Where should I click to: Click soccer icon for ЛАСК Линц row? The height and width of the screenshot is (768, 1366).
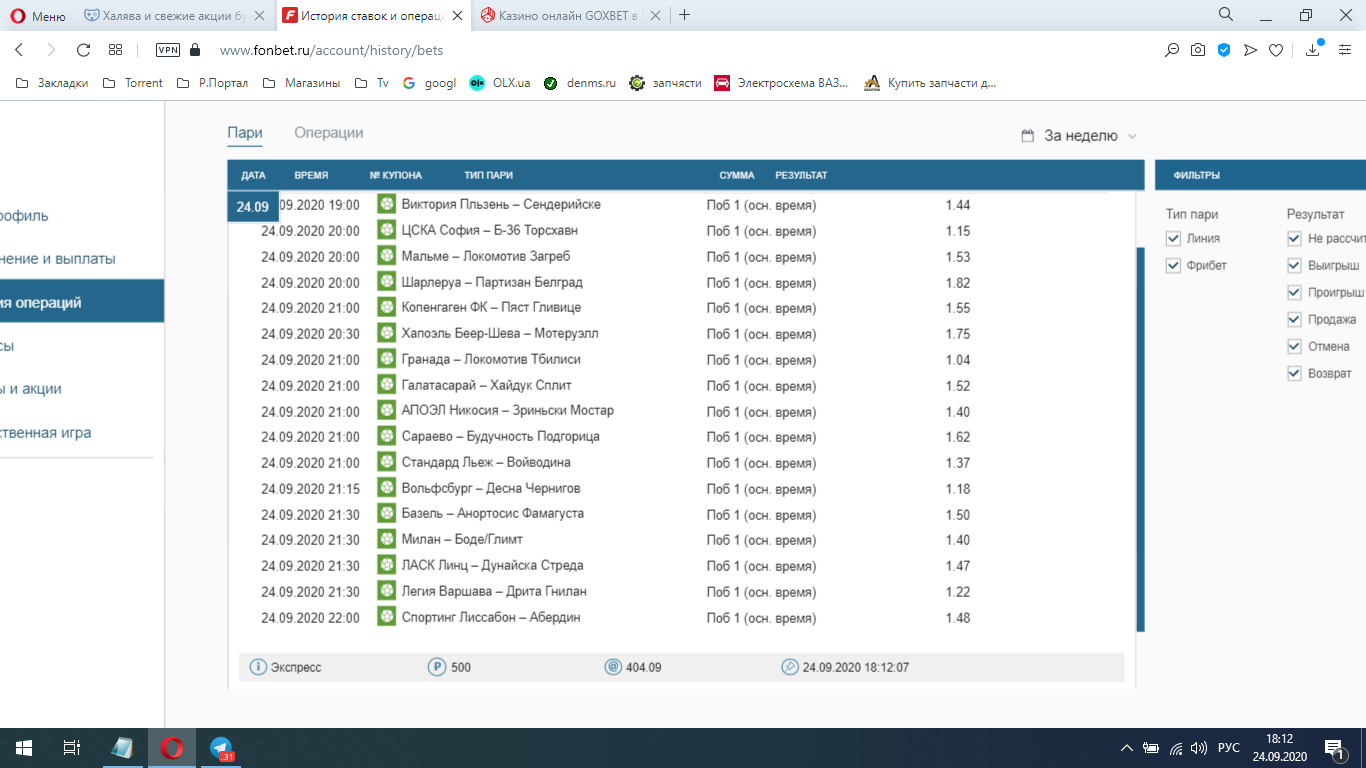click(387, 565)
